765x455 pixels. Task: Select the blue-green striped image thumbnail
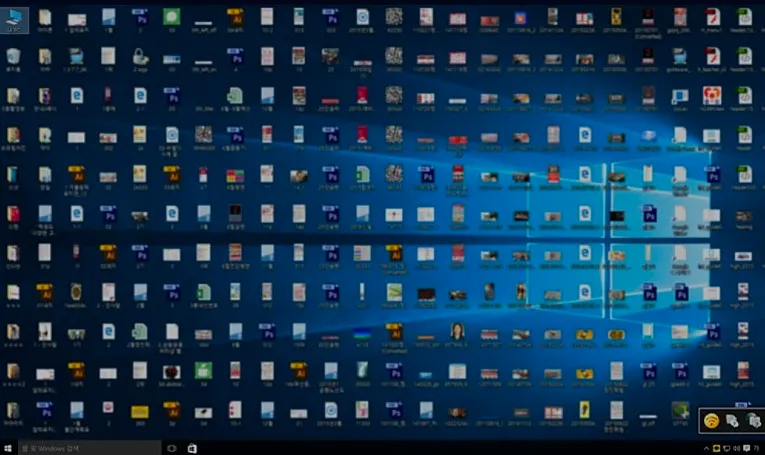(x=362, y=336)
